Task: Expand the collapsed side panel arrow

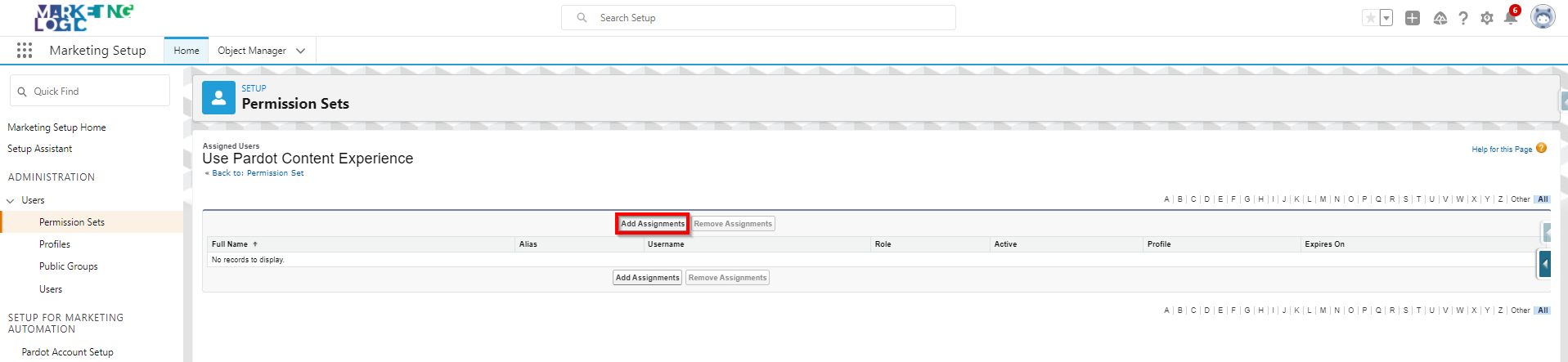Action: point(1544,264)
